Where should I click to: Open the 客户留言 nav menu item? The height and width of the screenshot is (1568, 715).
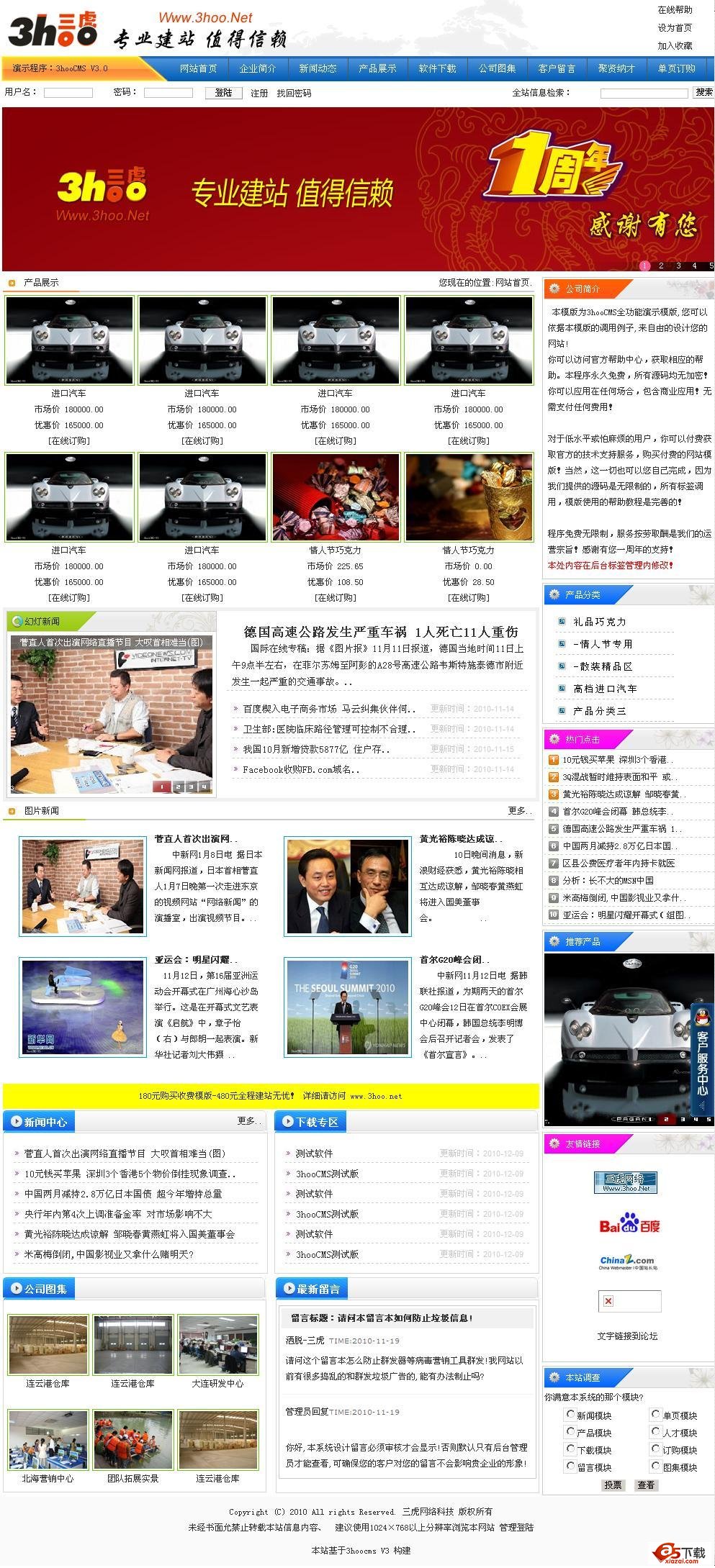557,68
